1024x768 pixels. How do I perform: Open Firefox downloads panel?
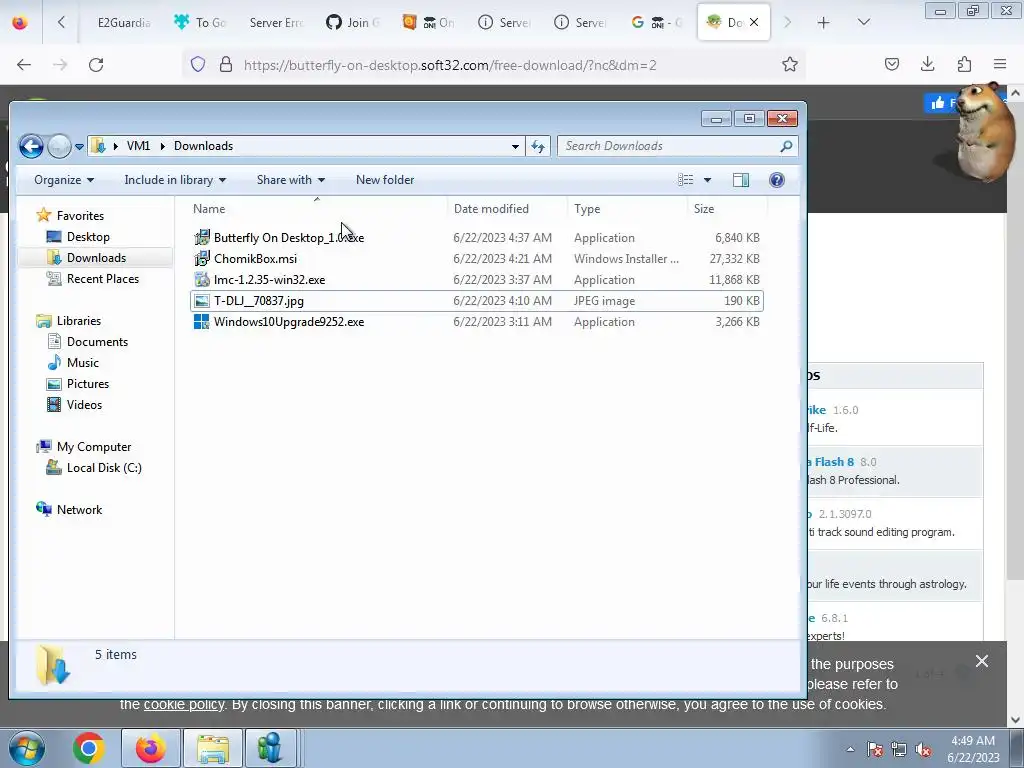[927, 64]
